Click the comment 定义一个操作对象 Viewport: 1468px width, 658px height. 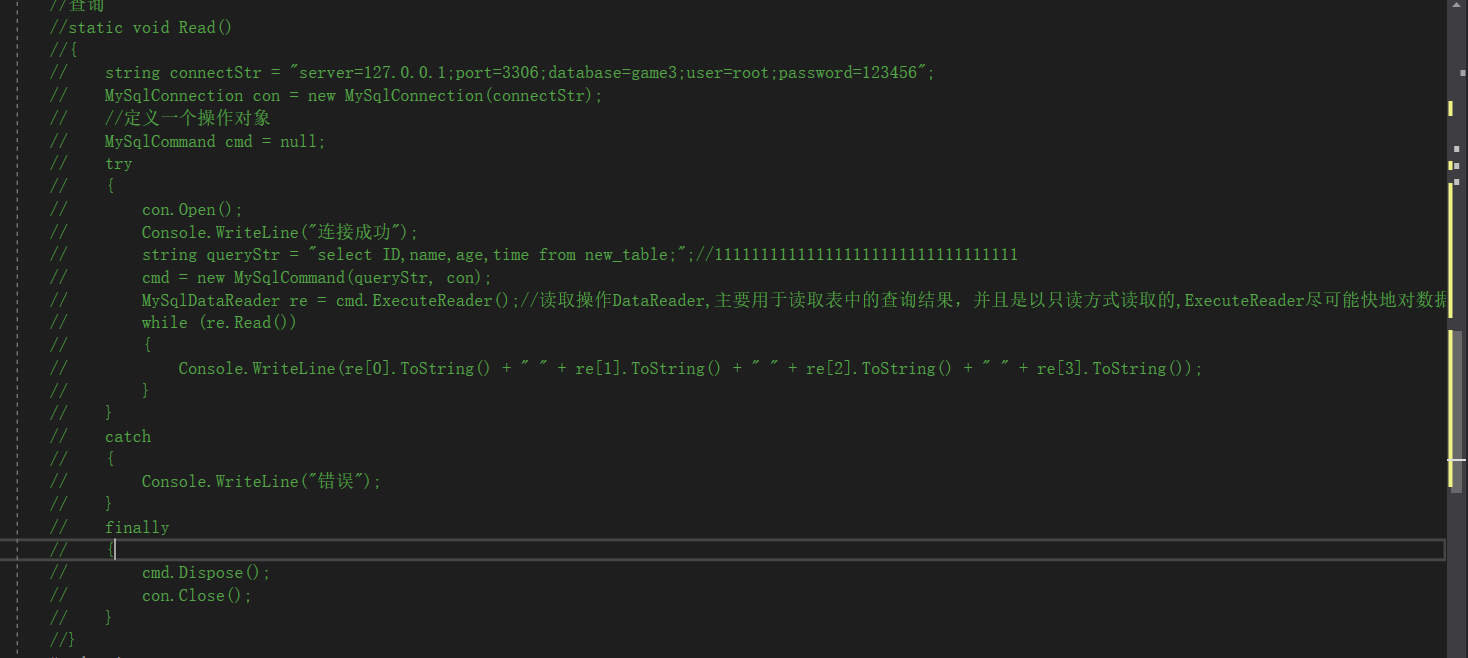pos(188,118)
